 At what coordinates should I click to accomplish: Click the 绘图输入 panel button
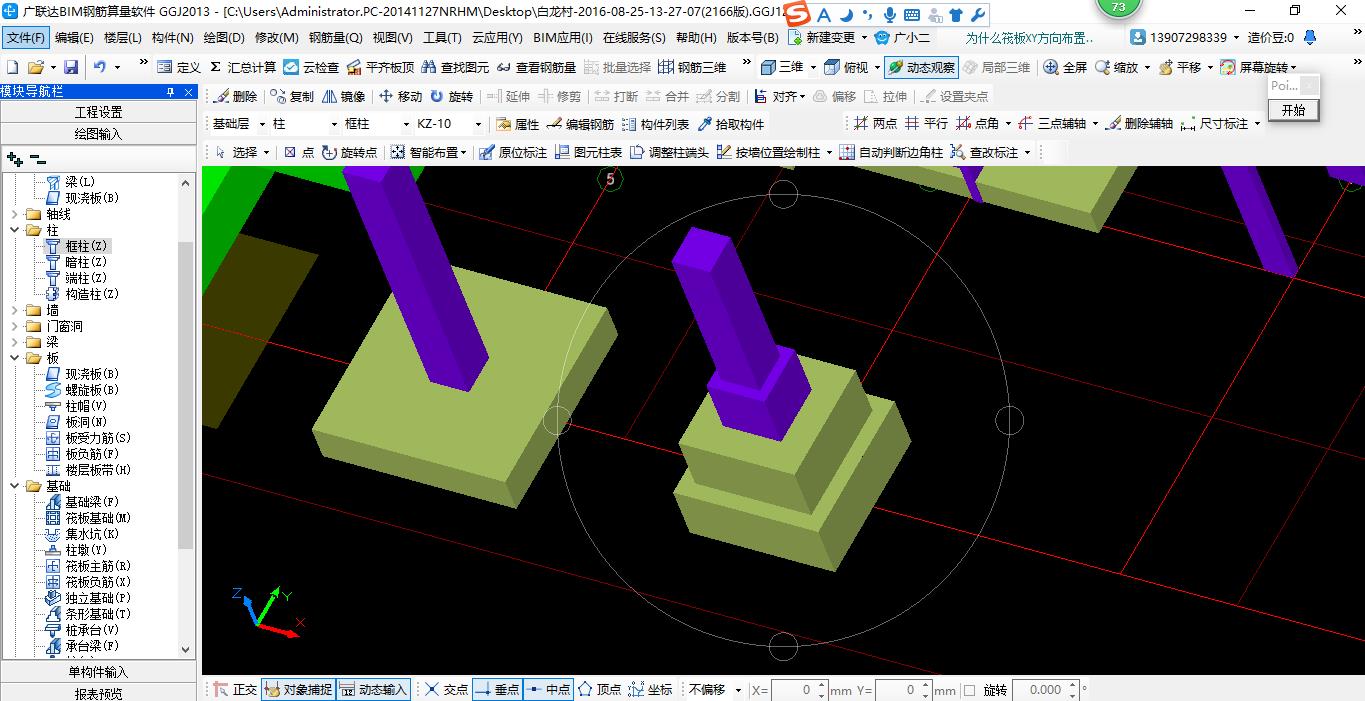click(99, 133)
